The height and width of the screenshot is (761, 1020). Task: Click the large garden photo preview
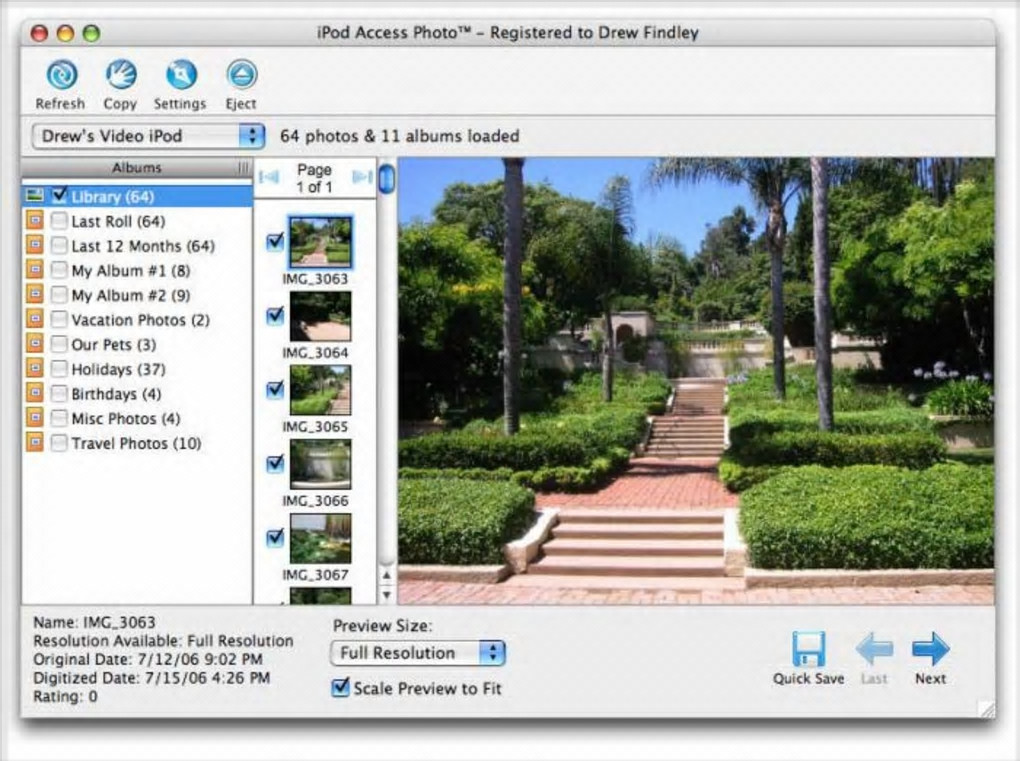pos(696,381)
